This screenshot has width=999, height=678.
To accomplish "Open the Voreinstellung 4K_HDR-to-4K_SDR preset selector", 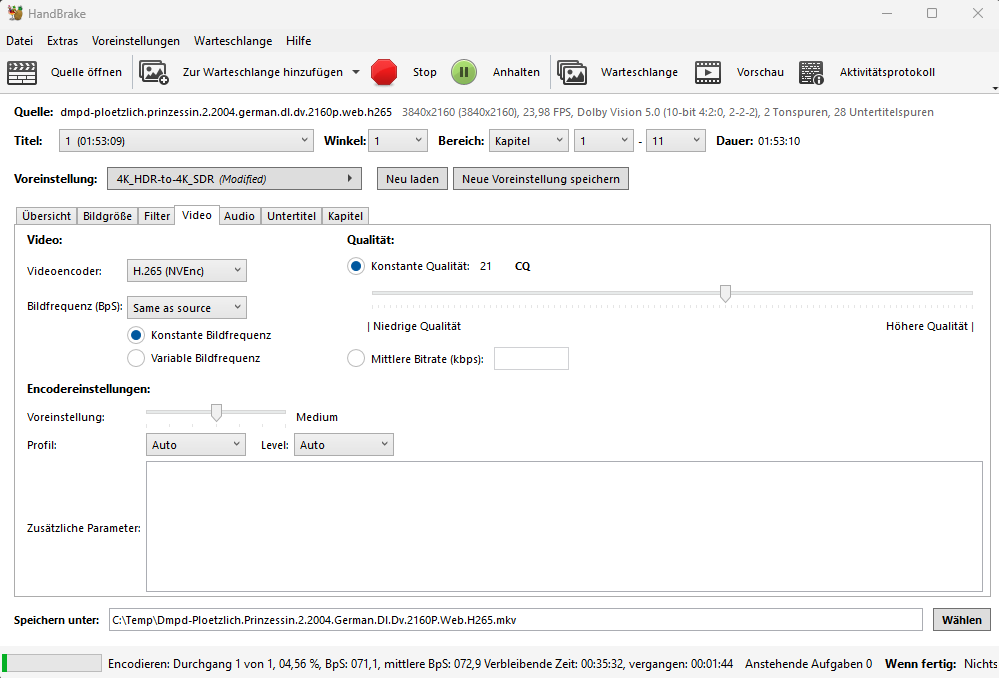I will tap(234, 179).
